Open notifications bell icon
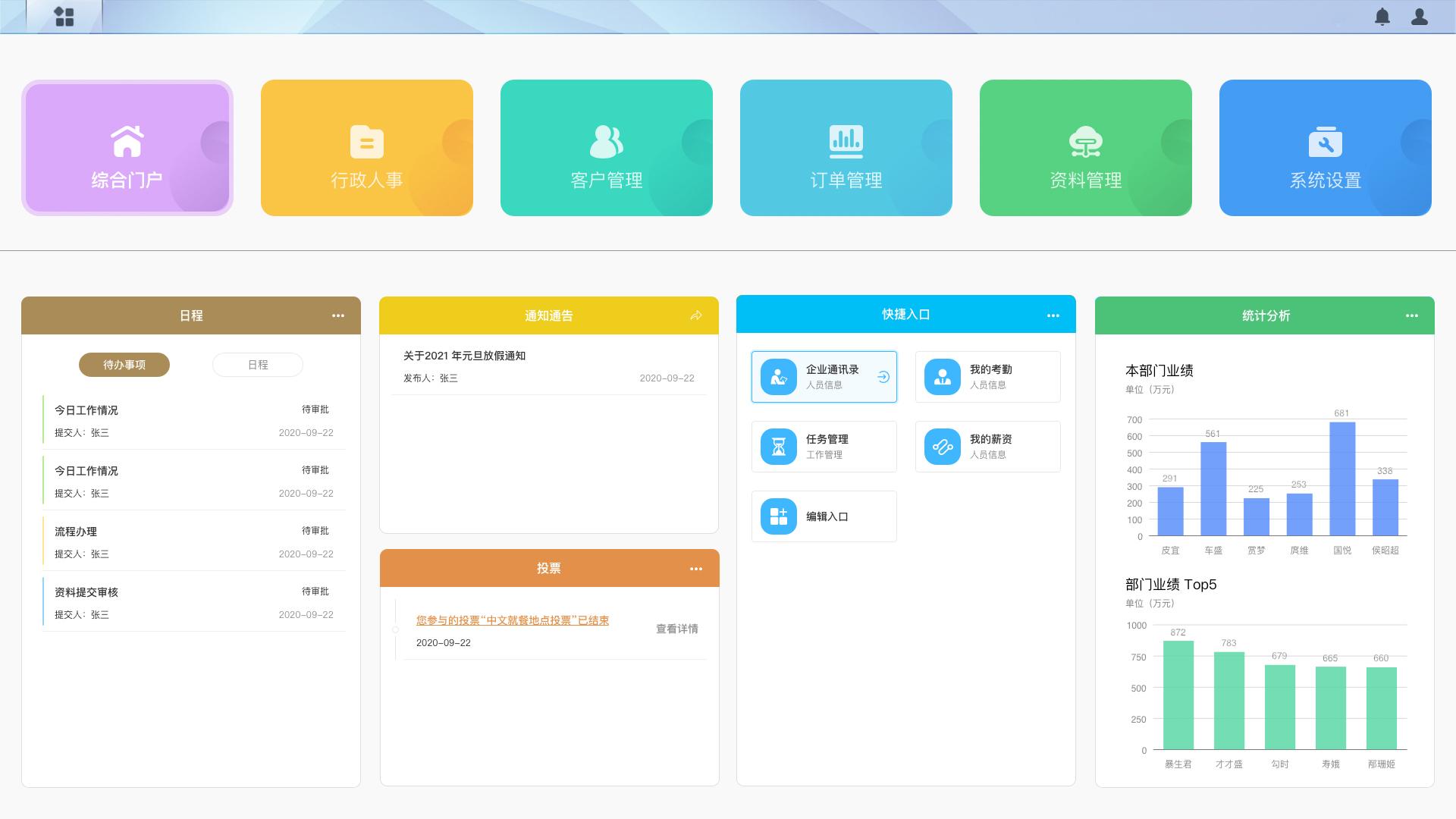1456x819 pixels. pos(1382,17)
